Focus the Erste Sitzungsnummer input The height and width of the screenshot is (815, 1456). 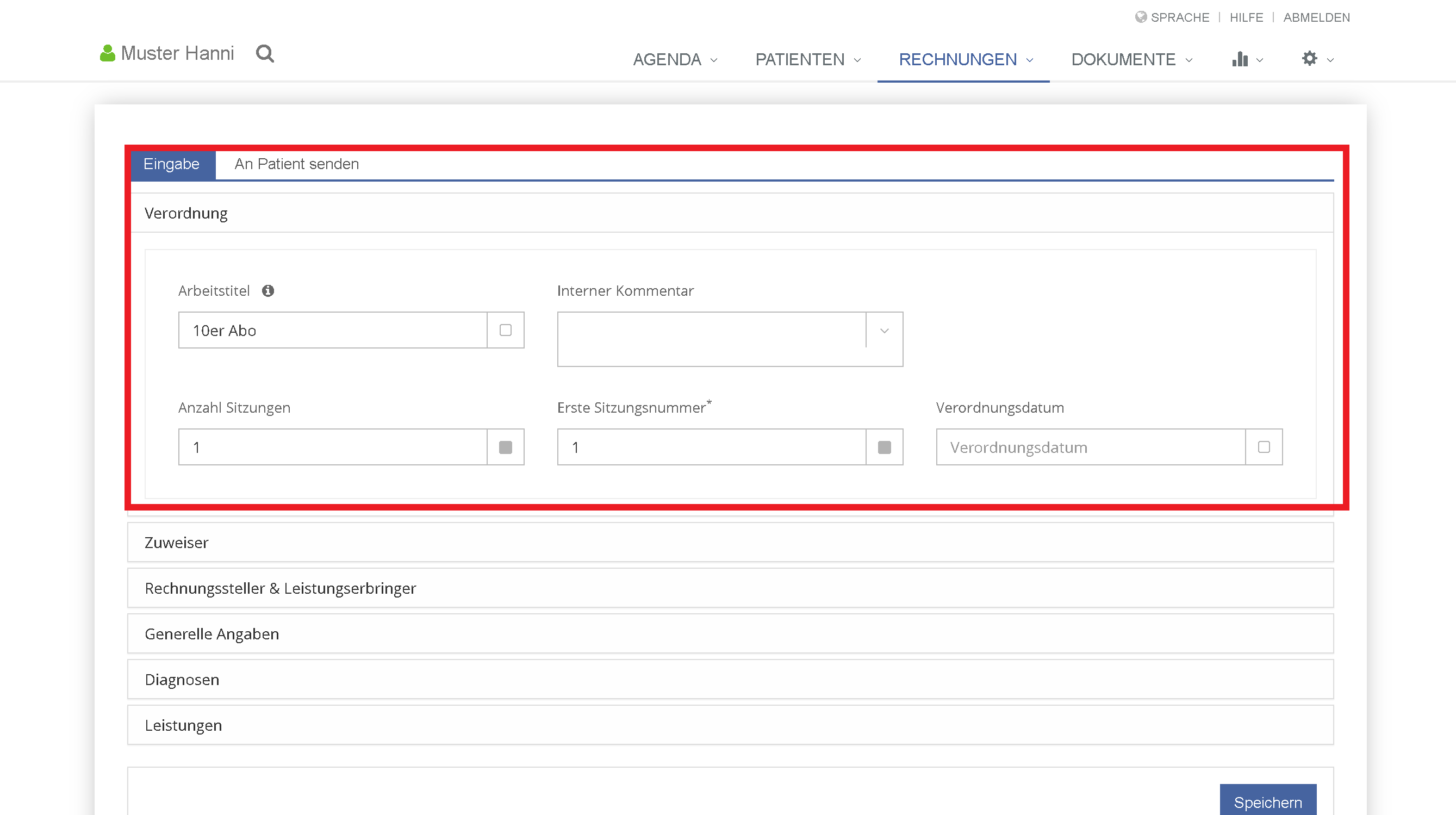pyautogui.click(x=712, y=447)
